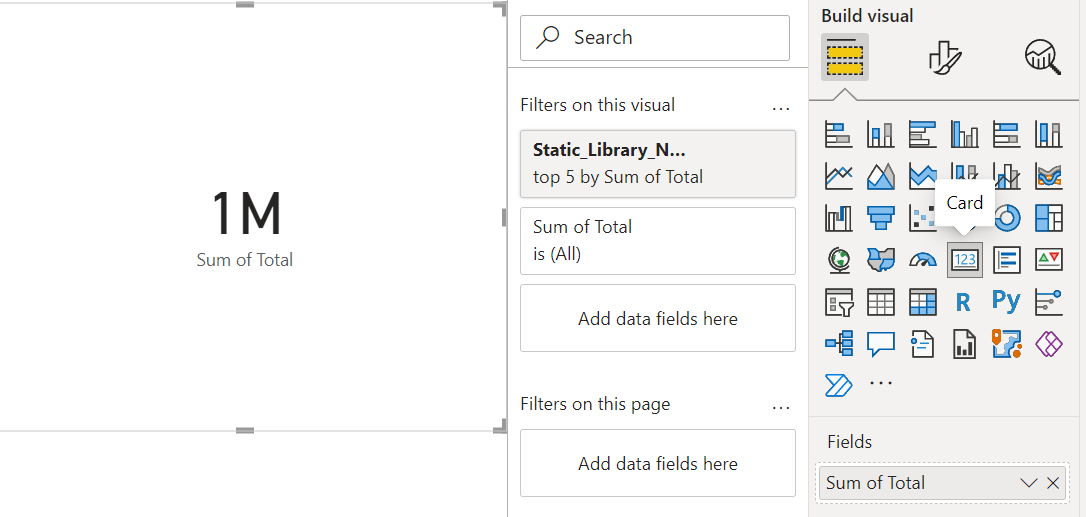Select the Funnel chart visual
Screen dimensions: 1086x517
pyautogui.click(x=881, y=218)
